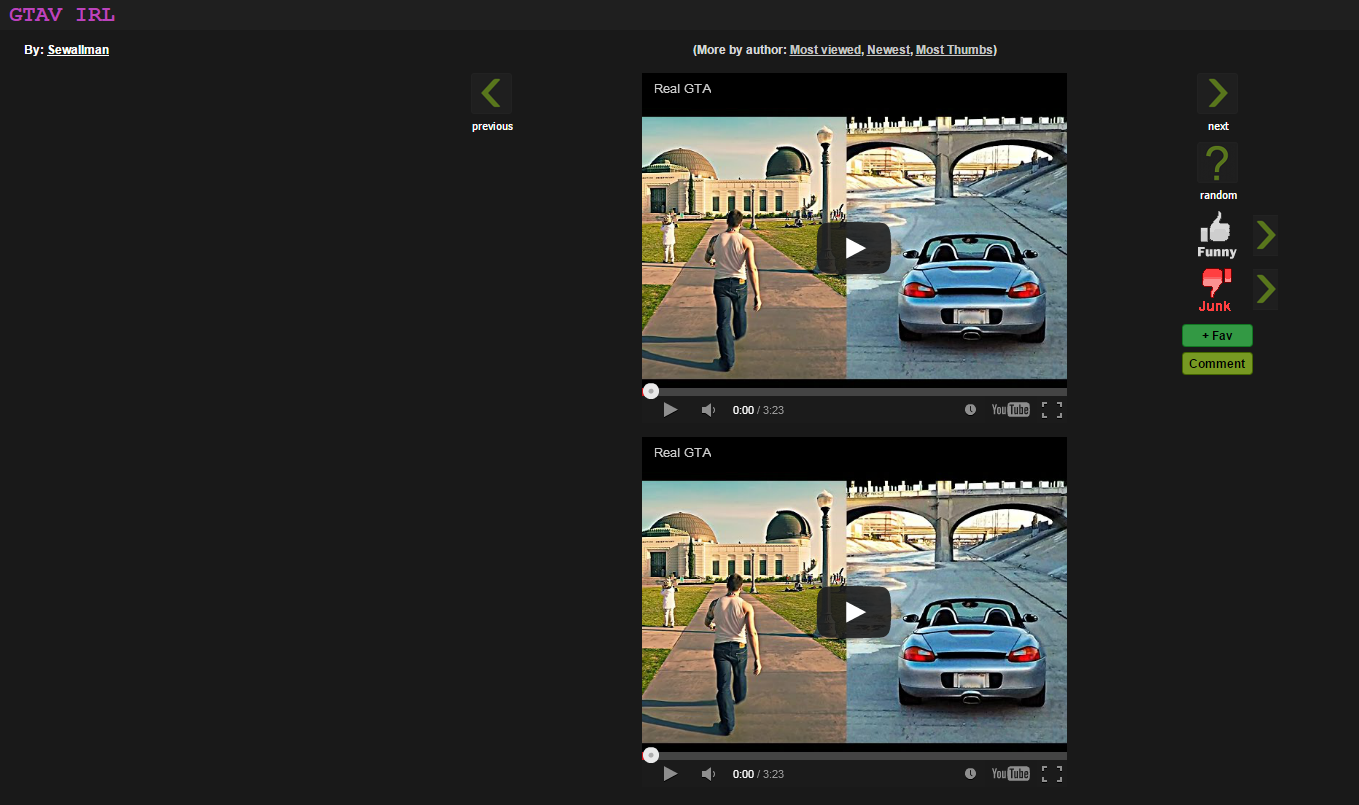This screenshot has width=1359, height=805.
Task: Give the post a Funny thumbs up
Action: pyautogui.click(x=1216, y=235)
